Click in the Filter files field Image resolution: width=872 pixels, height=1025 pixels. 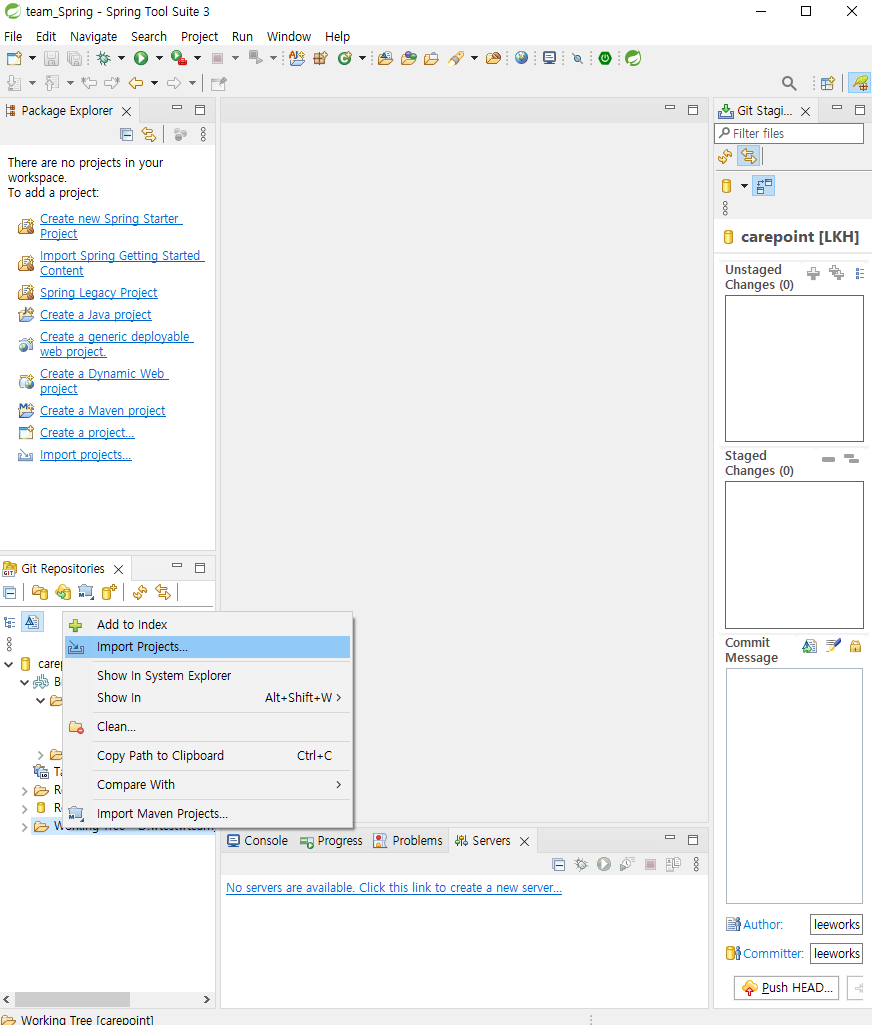pyautogui.click(x=789, y=133)
